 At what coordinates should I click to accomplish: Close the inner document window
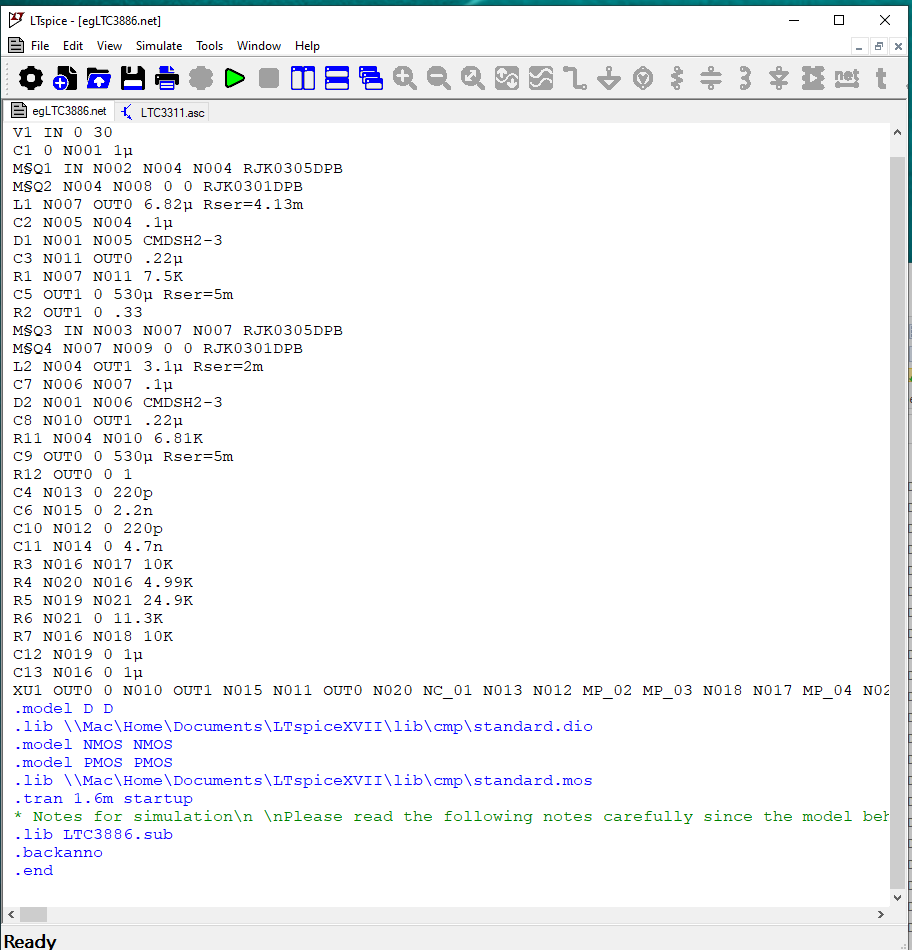click(898, 46)
